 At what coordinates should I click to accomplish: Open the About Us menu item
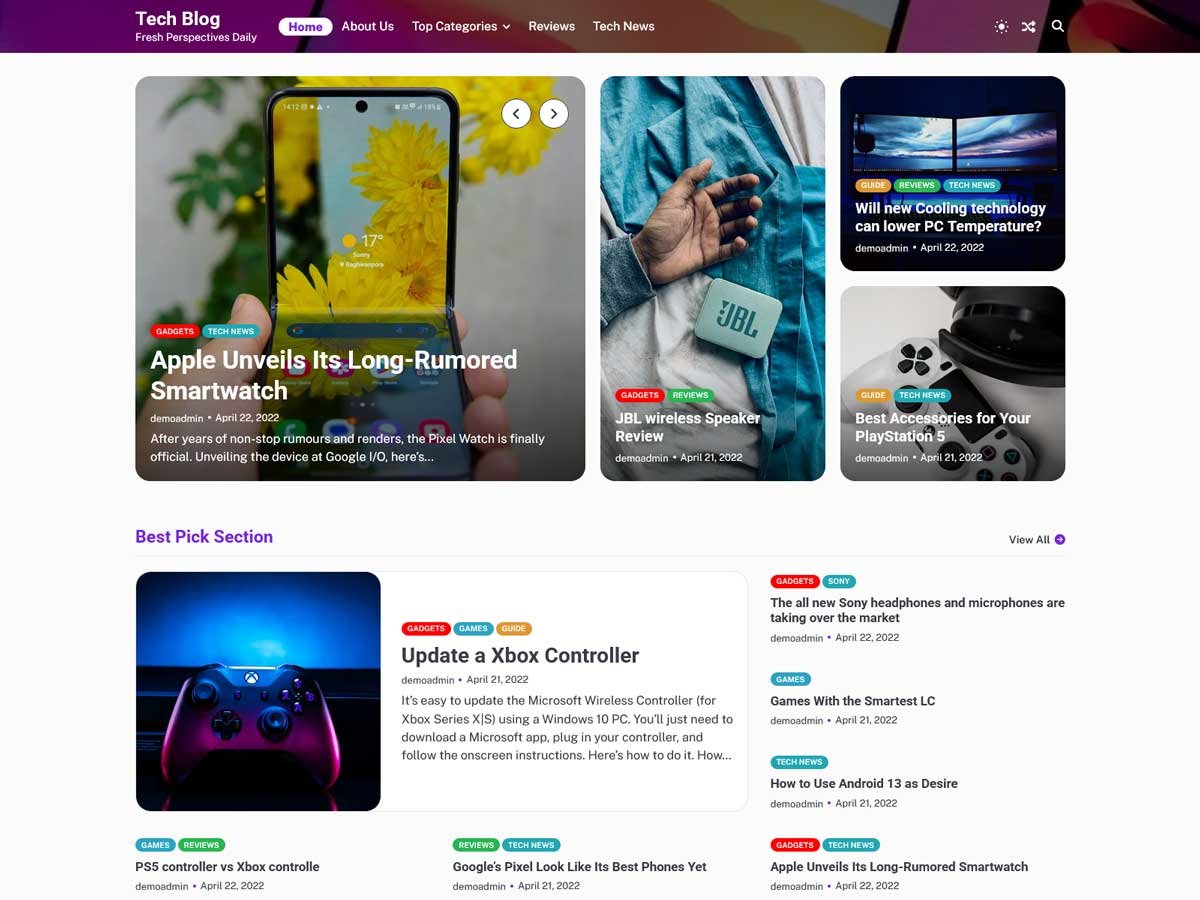[367, 26]
